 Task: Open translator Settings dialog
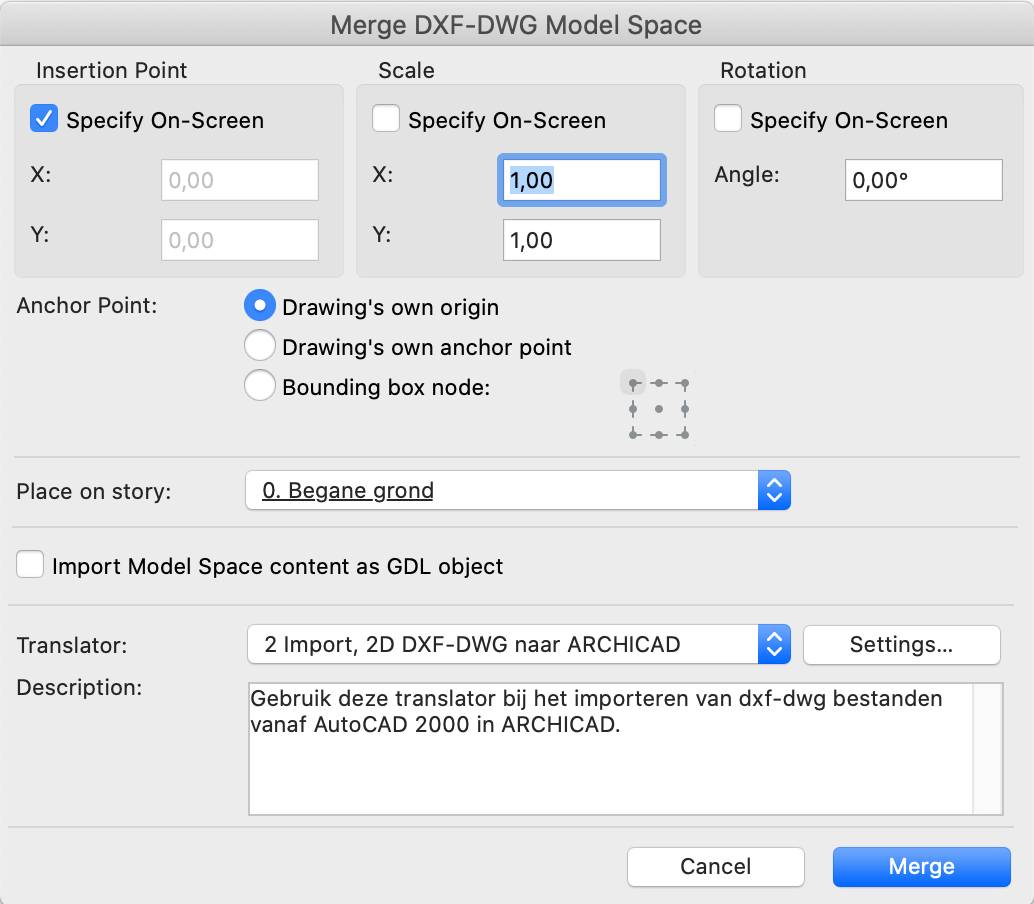pos(901,644)
